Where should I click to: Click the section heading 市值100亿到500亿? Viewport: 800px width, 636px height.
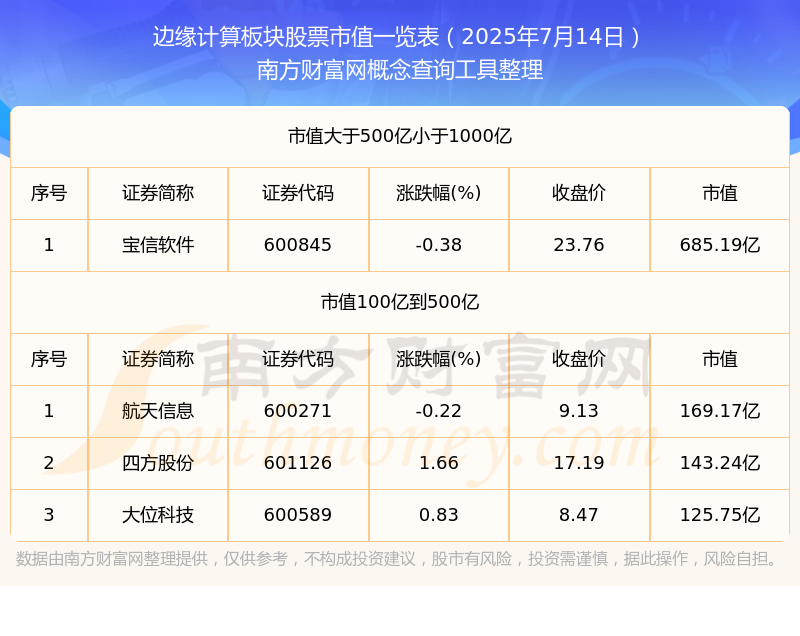(x=400, y=302)
